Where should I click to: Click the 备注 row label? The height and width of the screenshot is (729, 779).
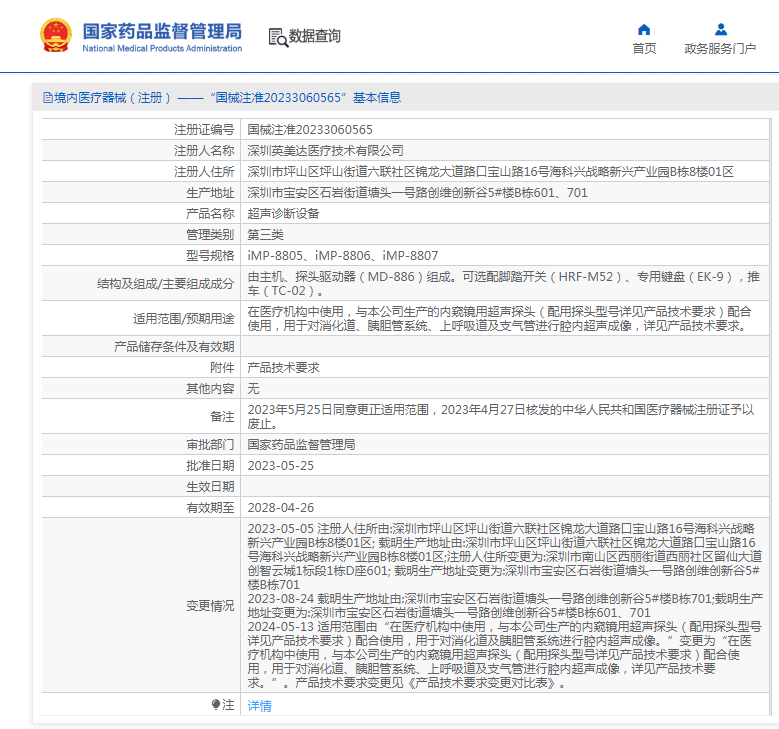click(x=222, y=416)
